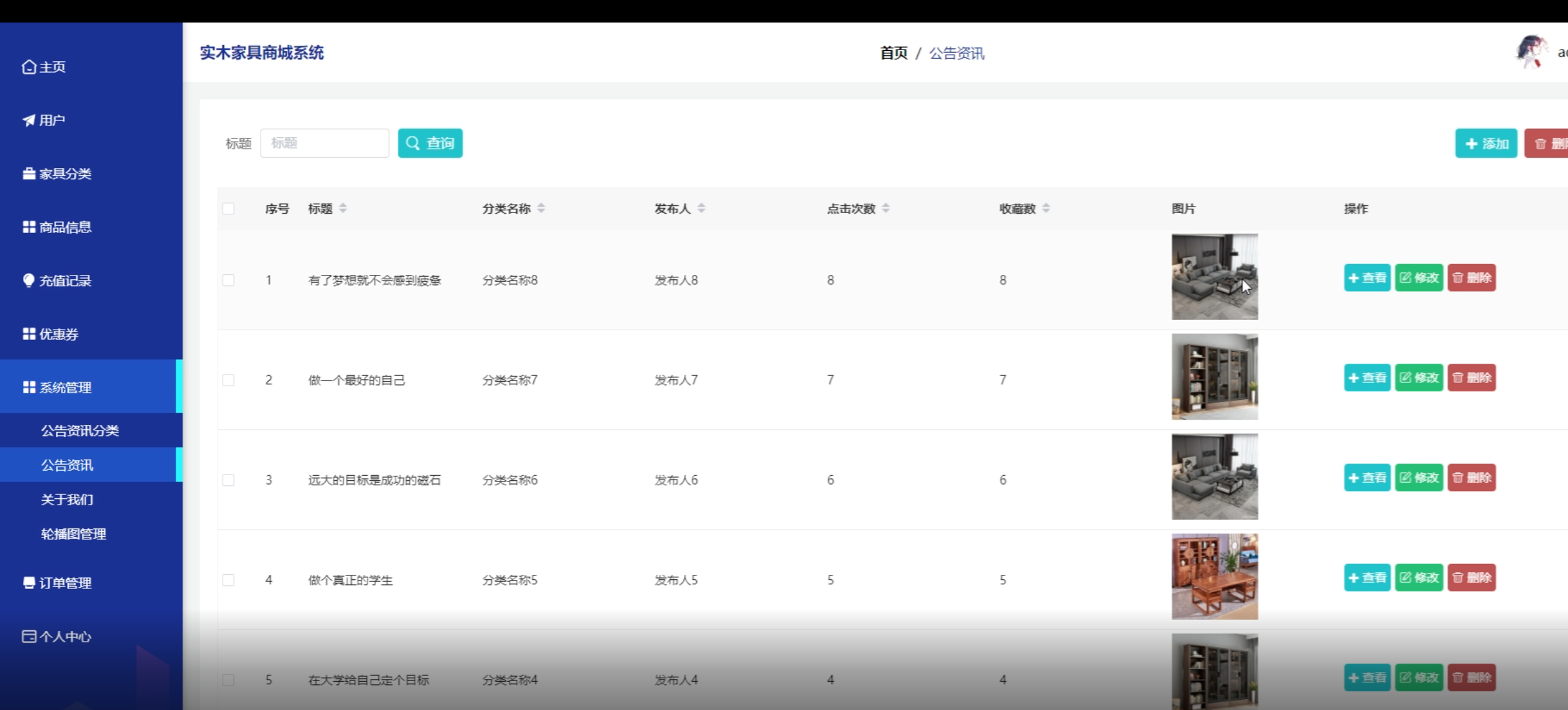Click the 标题 search input field
This screenshot has width=1568, height=710.
[x=324, y=143]
